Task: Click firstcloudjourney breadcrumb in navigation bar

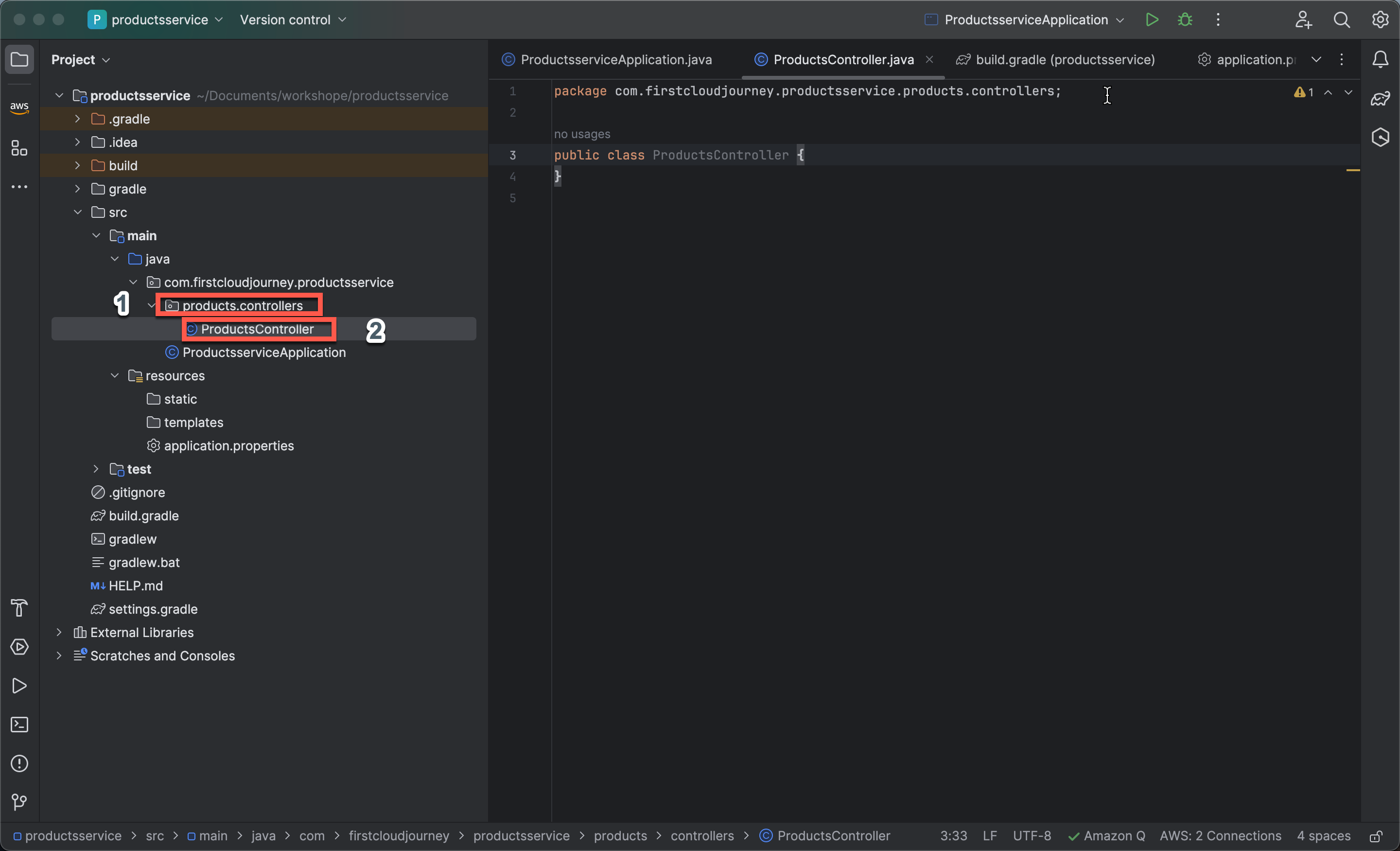Action: (x=399, y=835)
